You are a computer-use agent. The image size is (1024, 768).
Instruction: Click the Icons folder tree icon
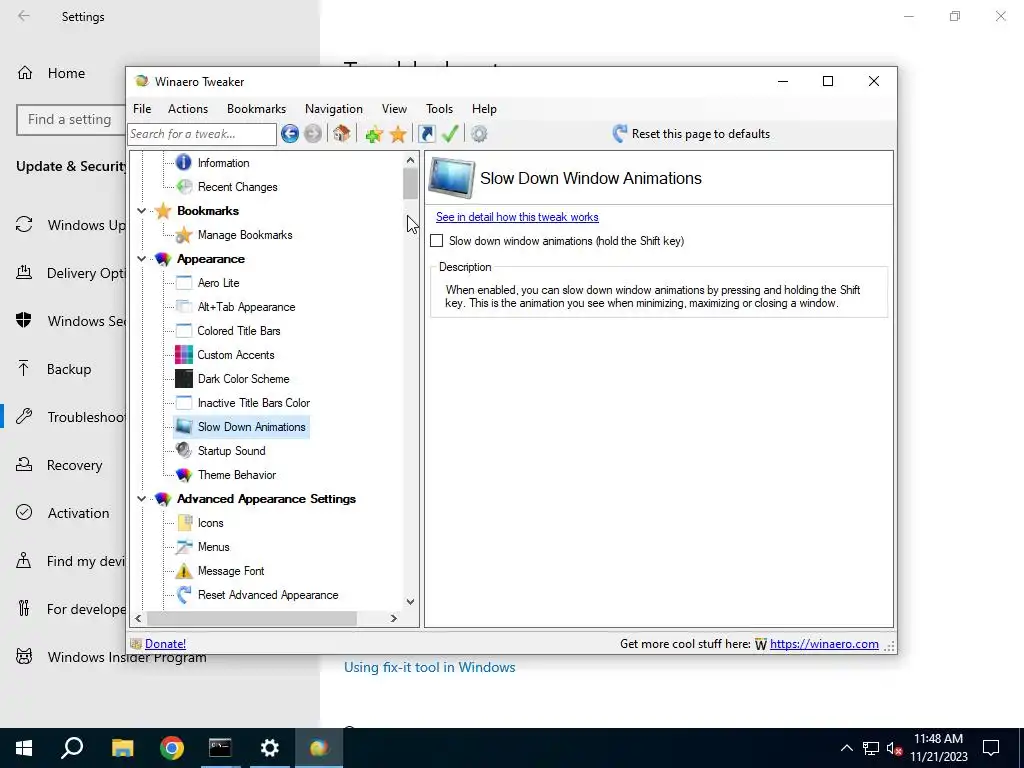[184, 522]
